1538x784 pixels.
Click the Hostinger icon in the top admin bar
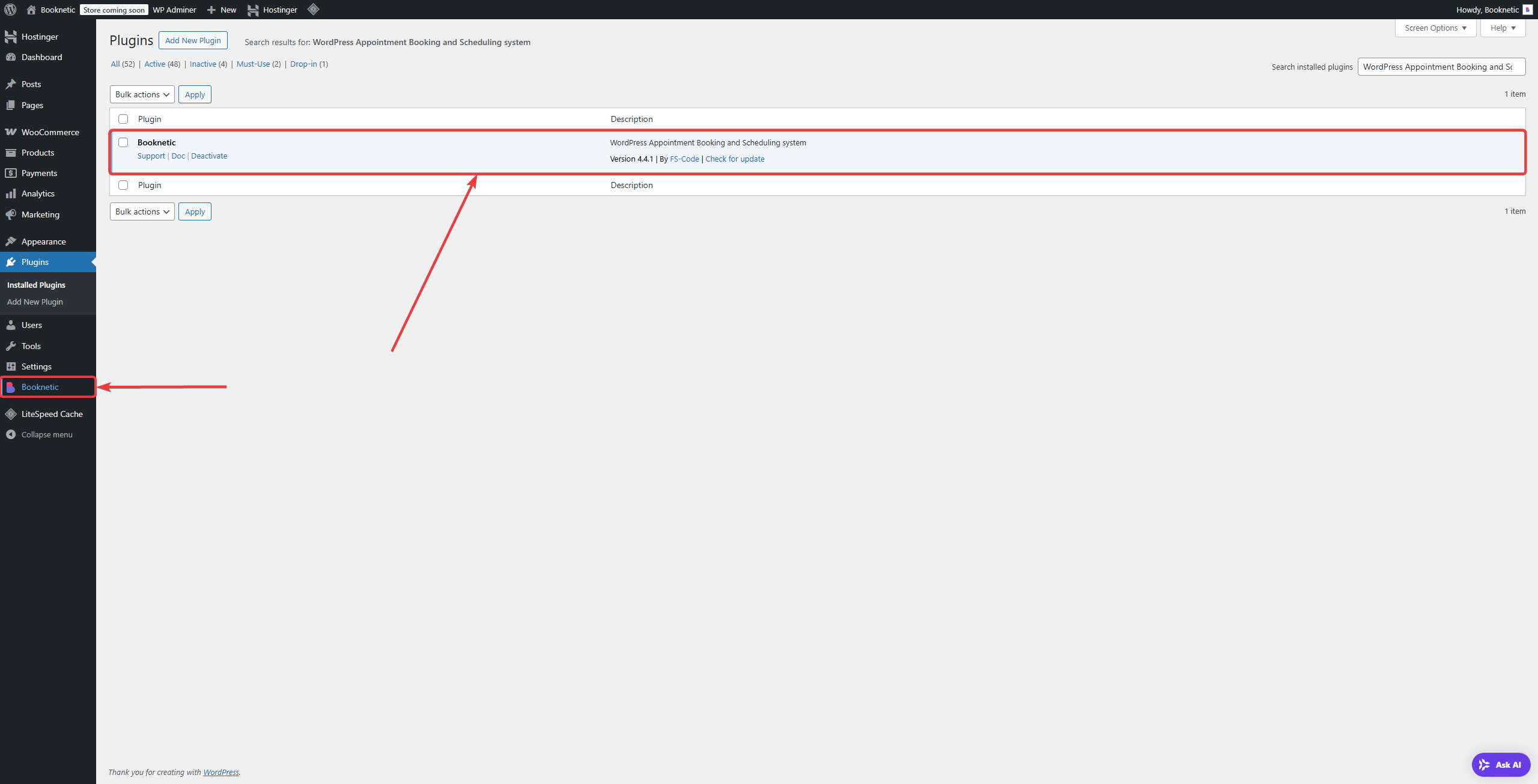tap(253, 10)
